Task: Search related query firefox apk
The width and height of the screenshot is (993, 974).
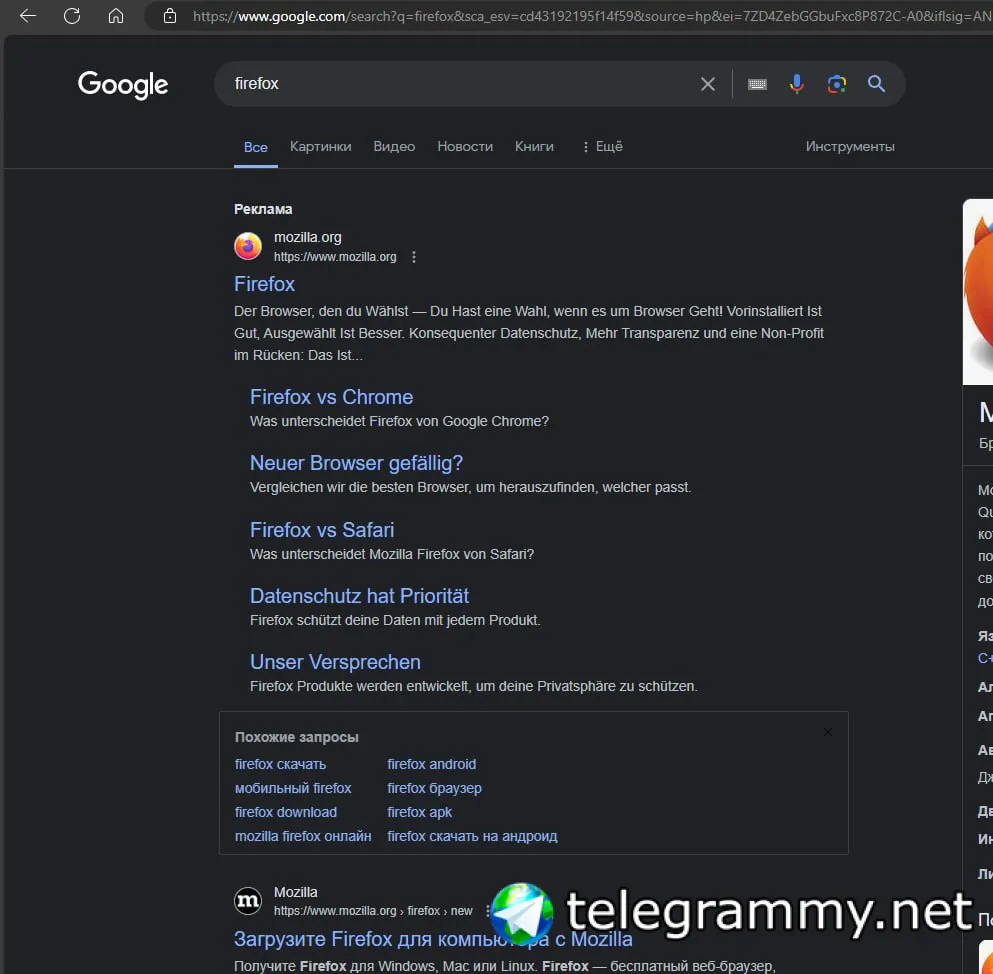Action: coord(419,813)
